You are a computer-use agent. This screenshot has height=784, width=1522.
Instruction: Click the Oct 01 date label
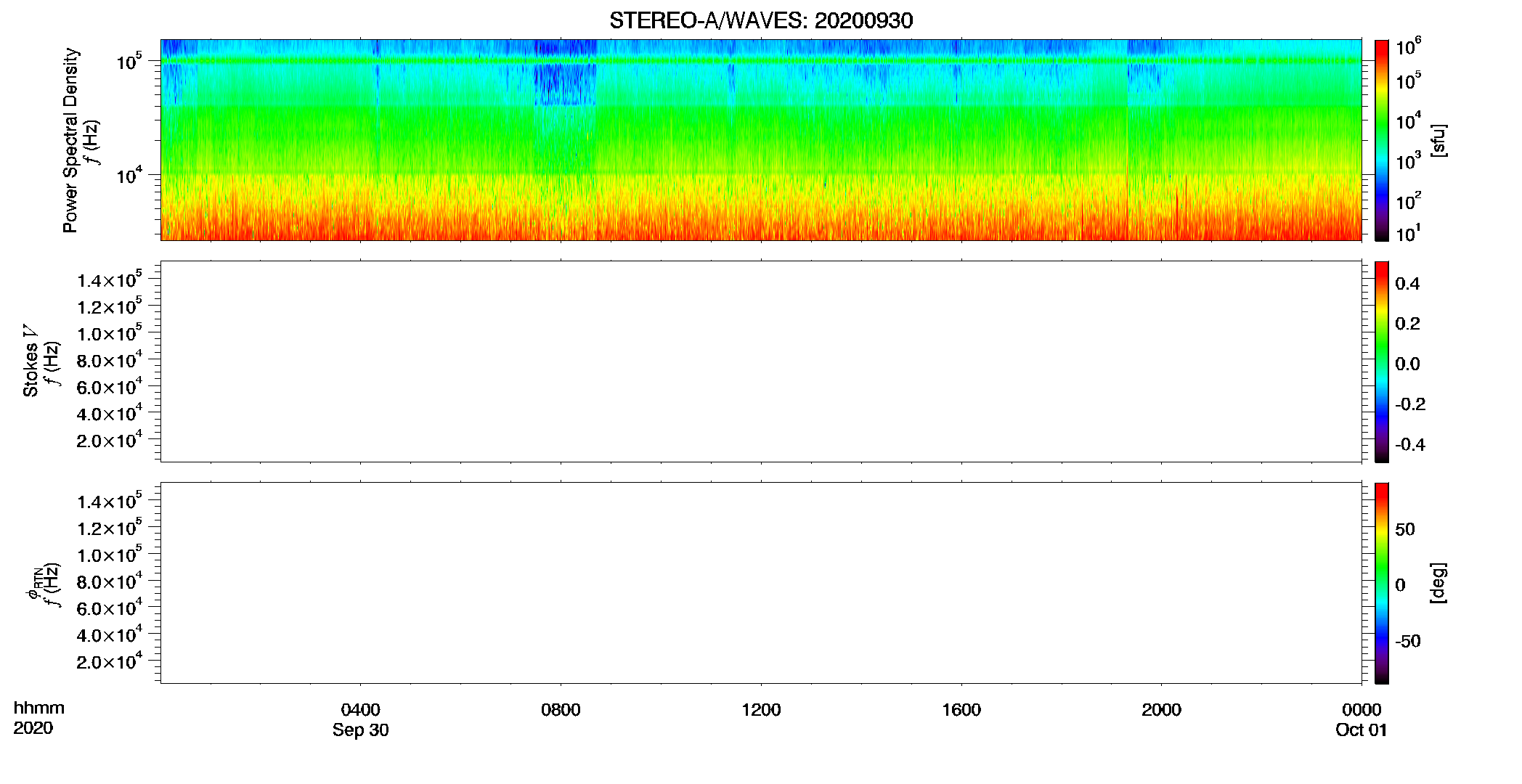pyautogui.click(x=1362, y=730)
